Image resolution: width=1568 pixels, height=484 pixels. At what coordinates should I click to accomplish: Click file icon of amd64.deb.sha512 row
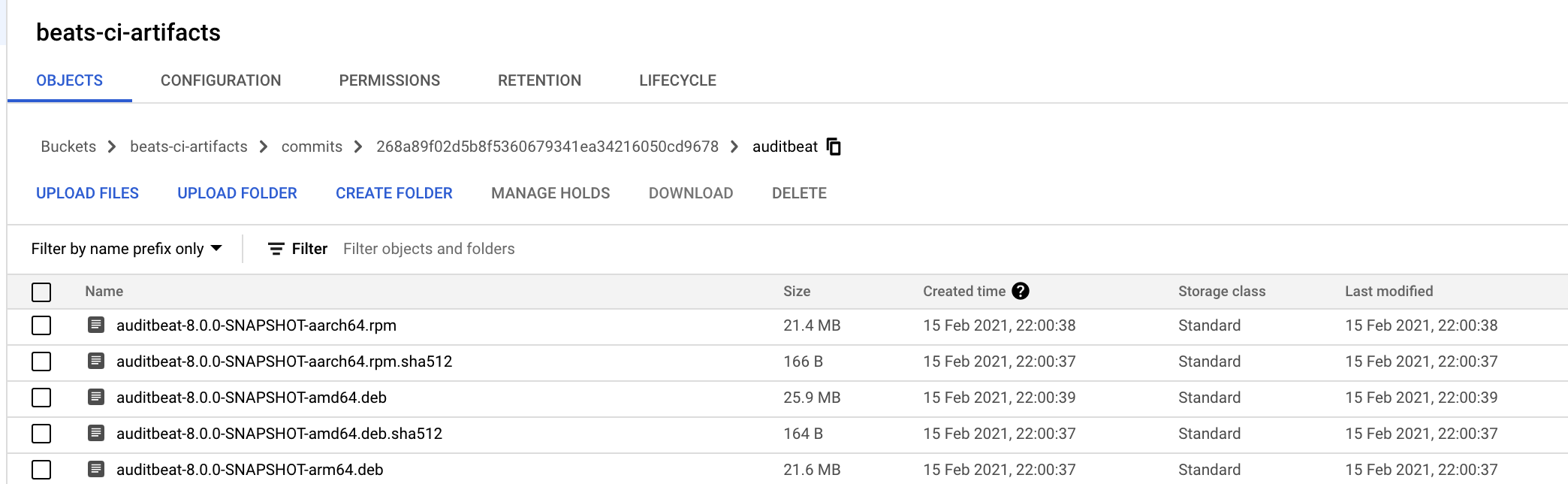point(96,433)
